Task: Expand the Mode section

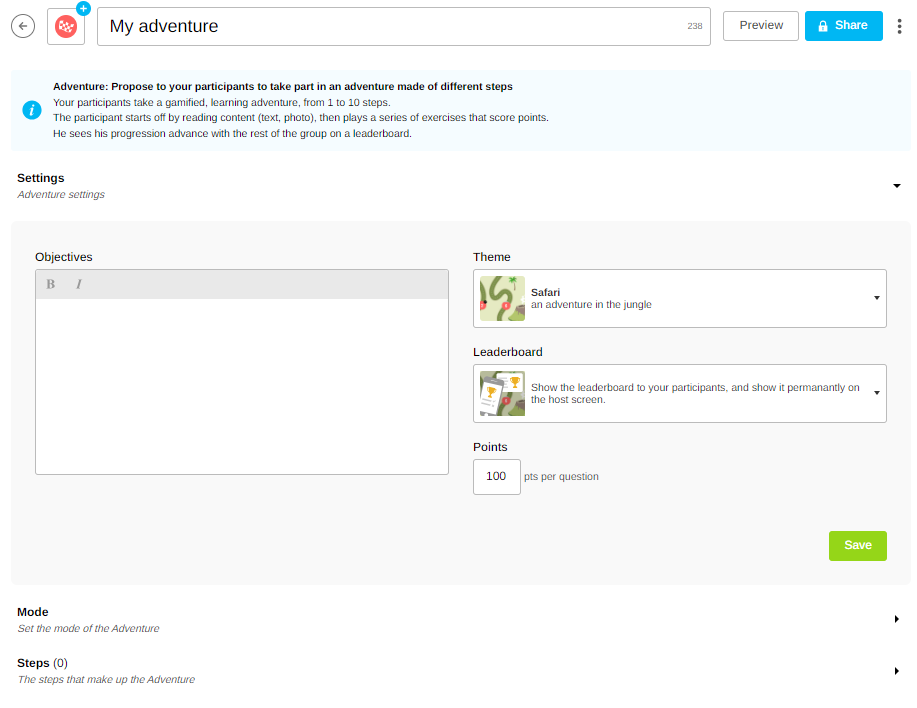Action: (896, 619)
